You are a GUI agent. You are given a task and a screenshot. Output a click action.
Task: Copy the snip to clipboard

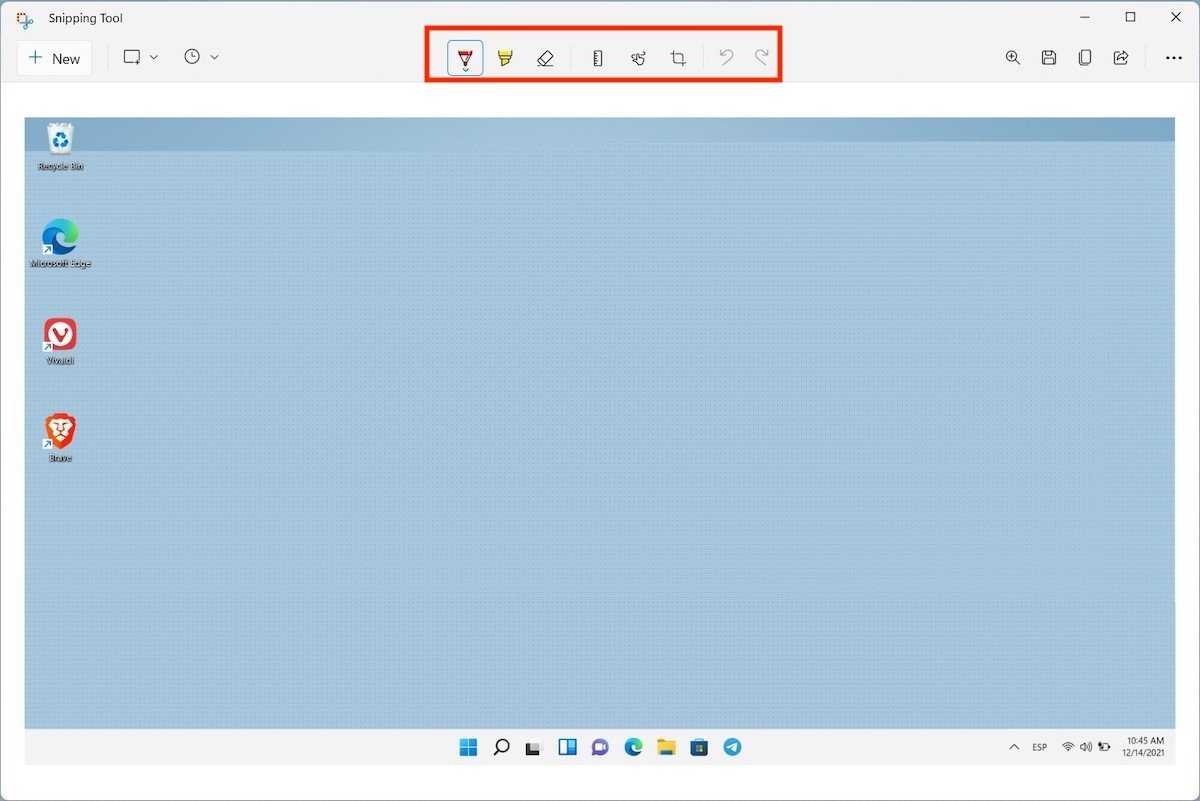(x=1085, y=58)
